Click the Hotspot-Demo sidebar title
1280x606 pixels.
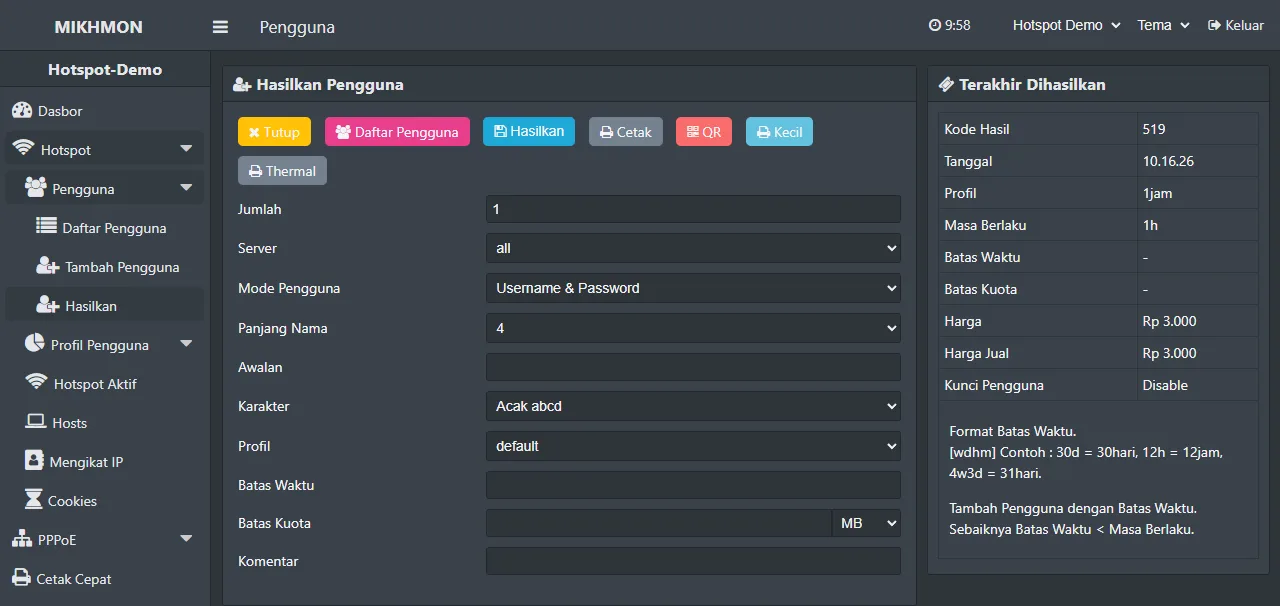tap(105, 70)
